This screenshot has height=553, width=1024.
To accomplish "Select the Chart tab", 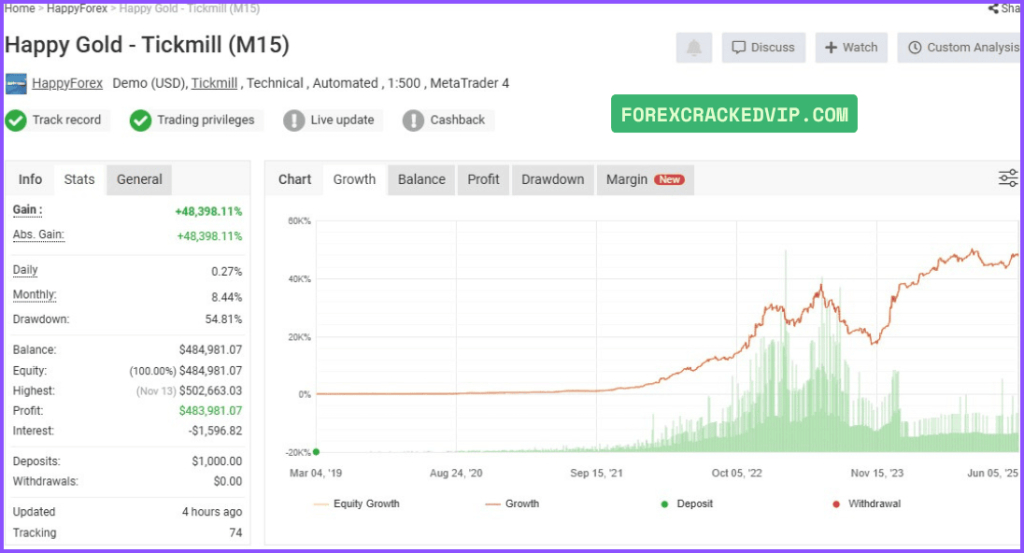I will [x=295, y=180].
